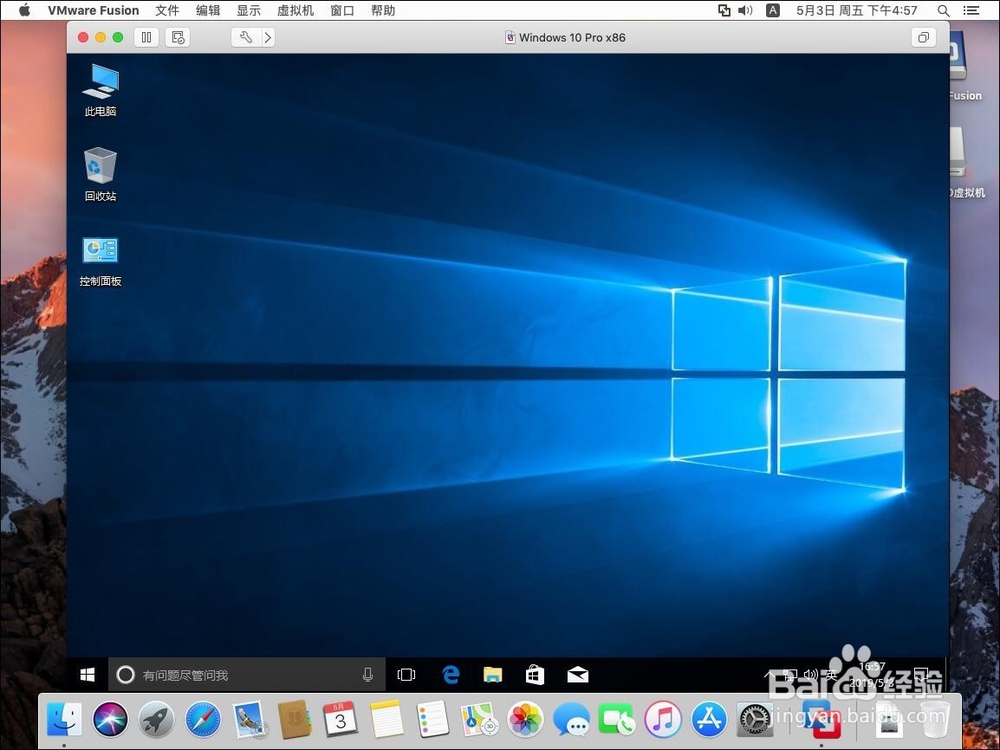Launch Safari from the Dock
The image size is (1000, 750).
point(203,719)
